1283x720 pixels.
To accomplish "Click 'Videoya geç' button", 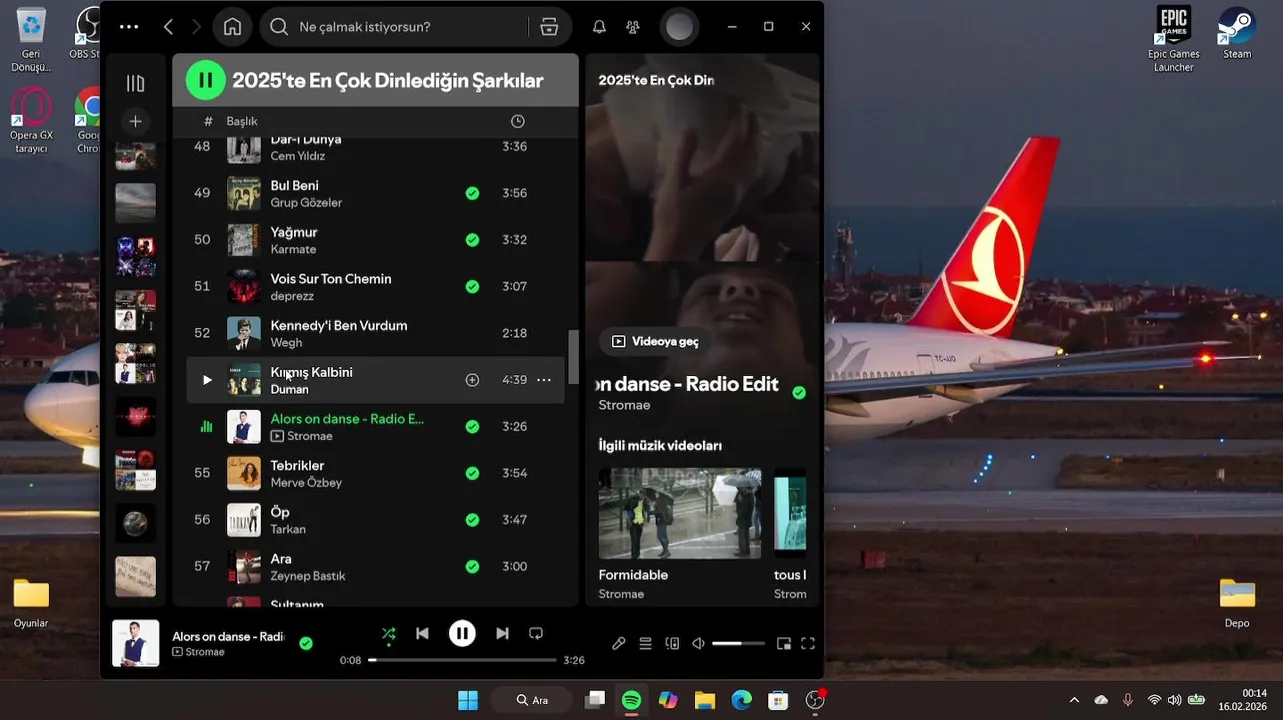I will [655, 341].
